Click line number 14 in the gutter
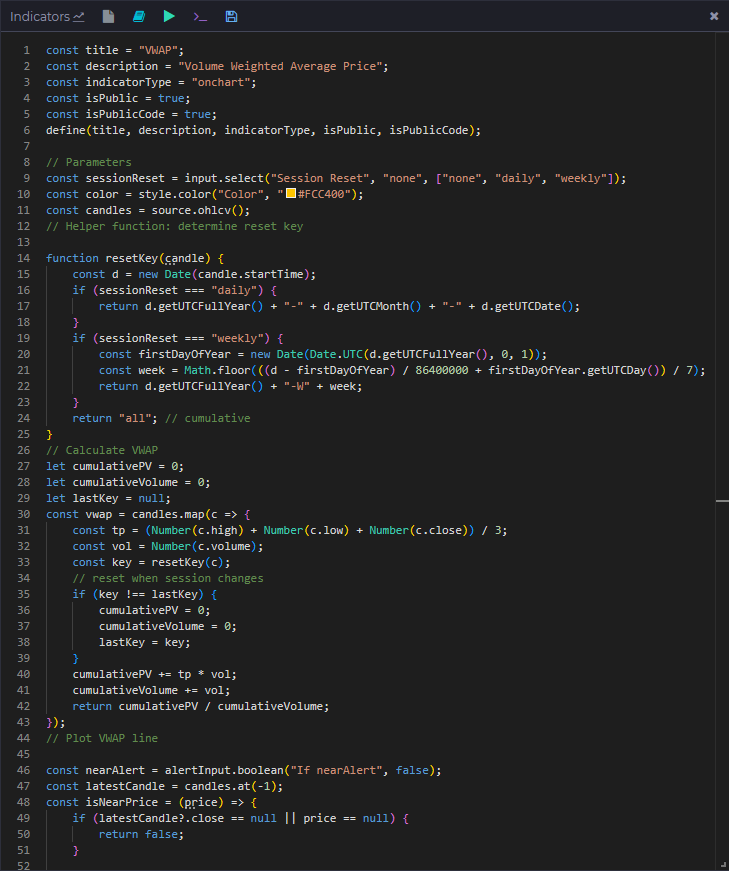 click(23, 258)
